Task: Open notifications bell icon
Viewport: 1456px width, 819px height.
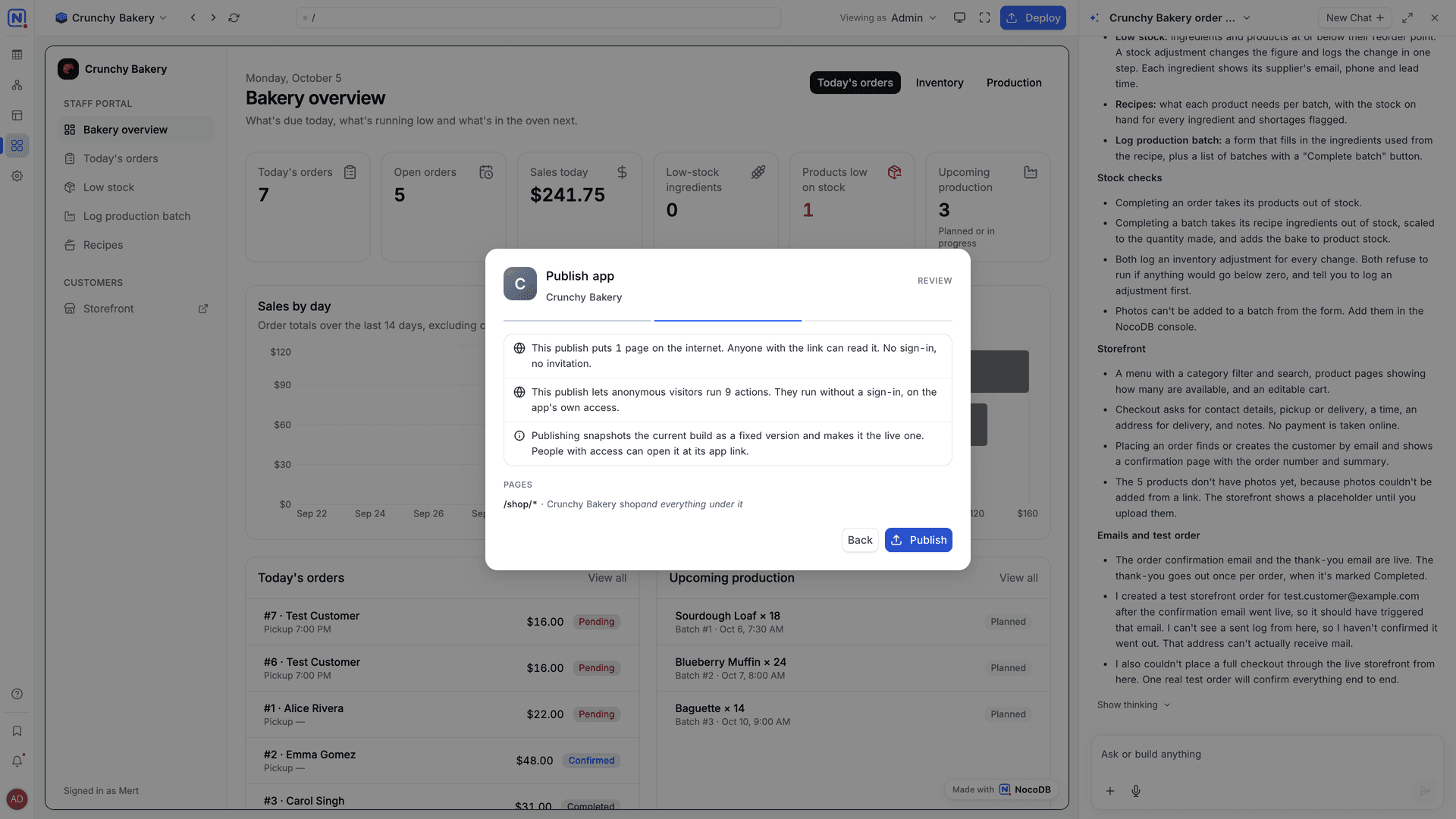Action: tap(17, 761)
